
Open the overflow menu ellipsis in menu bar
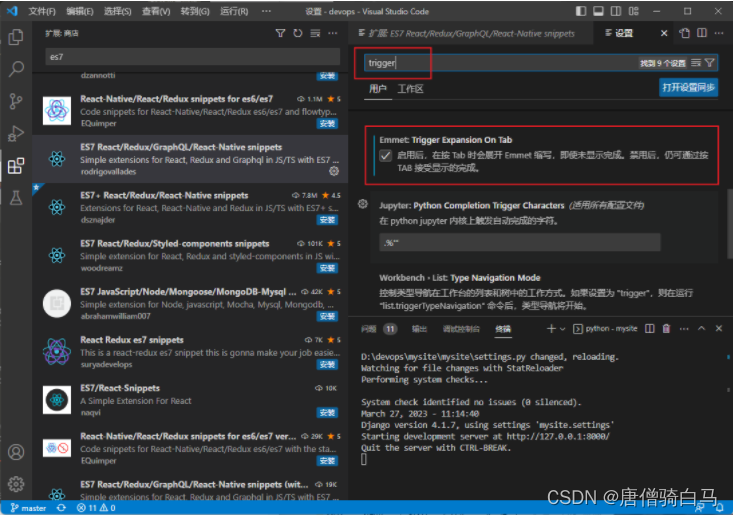click(x=266, y=11)
